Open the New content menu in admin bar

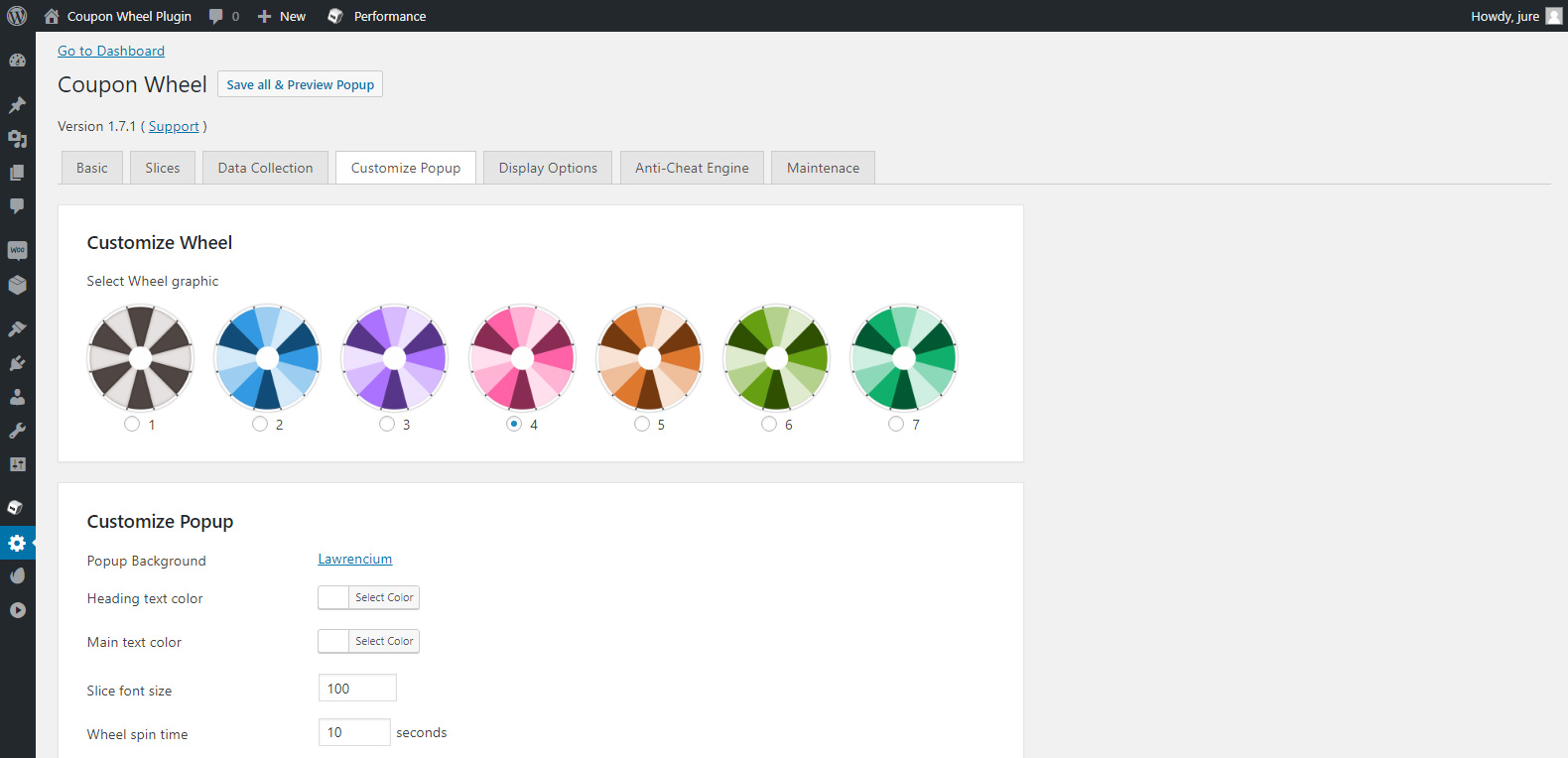click(282, 16)
